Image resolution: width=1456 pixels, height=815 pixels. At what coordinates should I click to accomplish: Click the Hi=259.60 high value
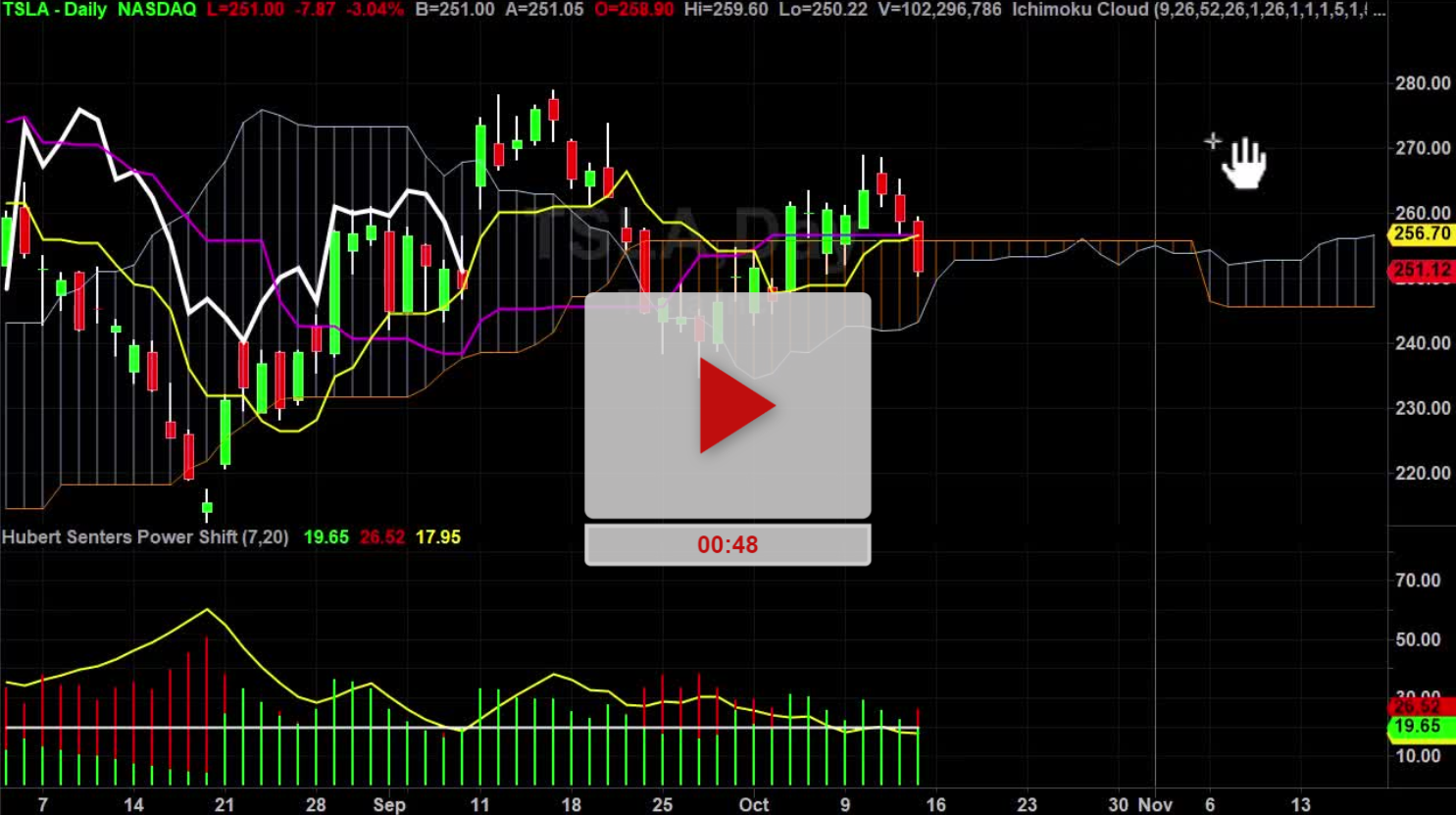click(726, 10)
